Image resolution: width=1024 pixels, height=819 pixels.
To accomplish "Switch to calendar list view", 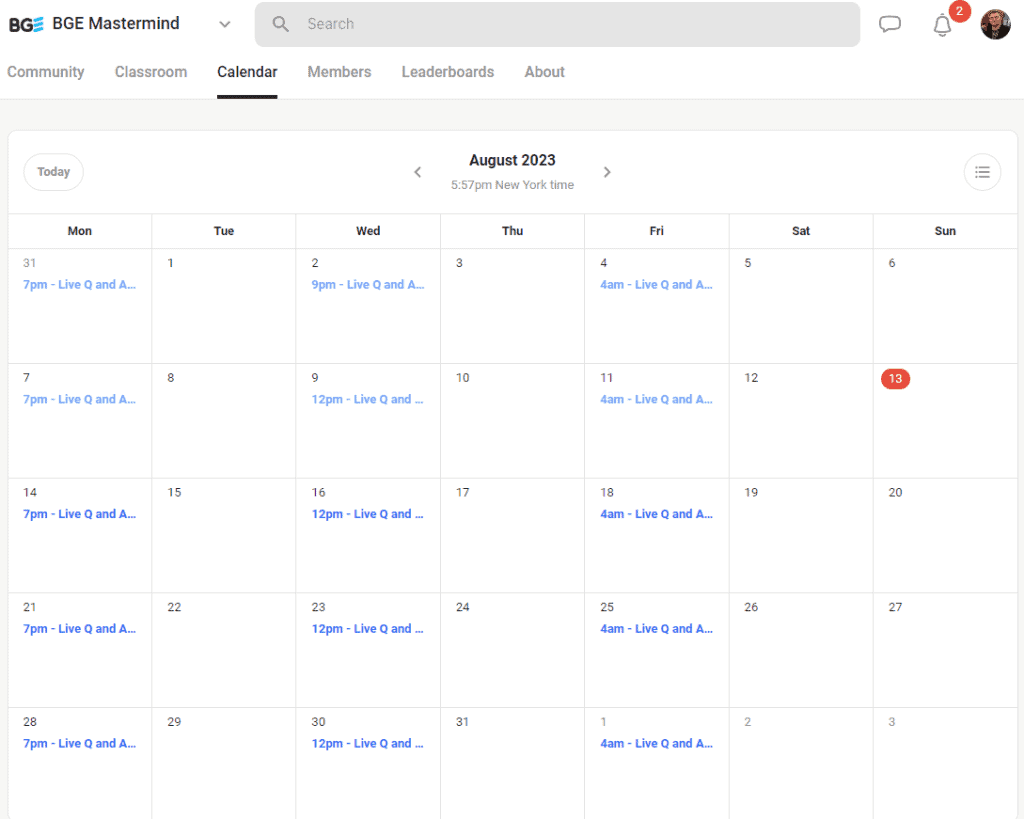I will 982,172.
